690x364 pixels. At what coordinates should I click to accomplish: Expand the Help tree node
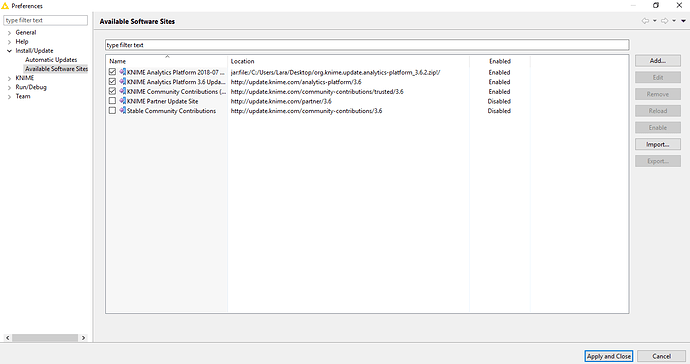[x=9, y=42]
